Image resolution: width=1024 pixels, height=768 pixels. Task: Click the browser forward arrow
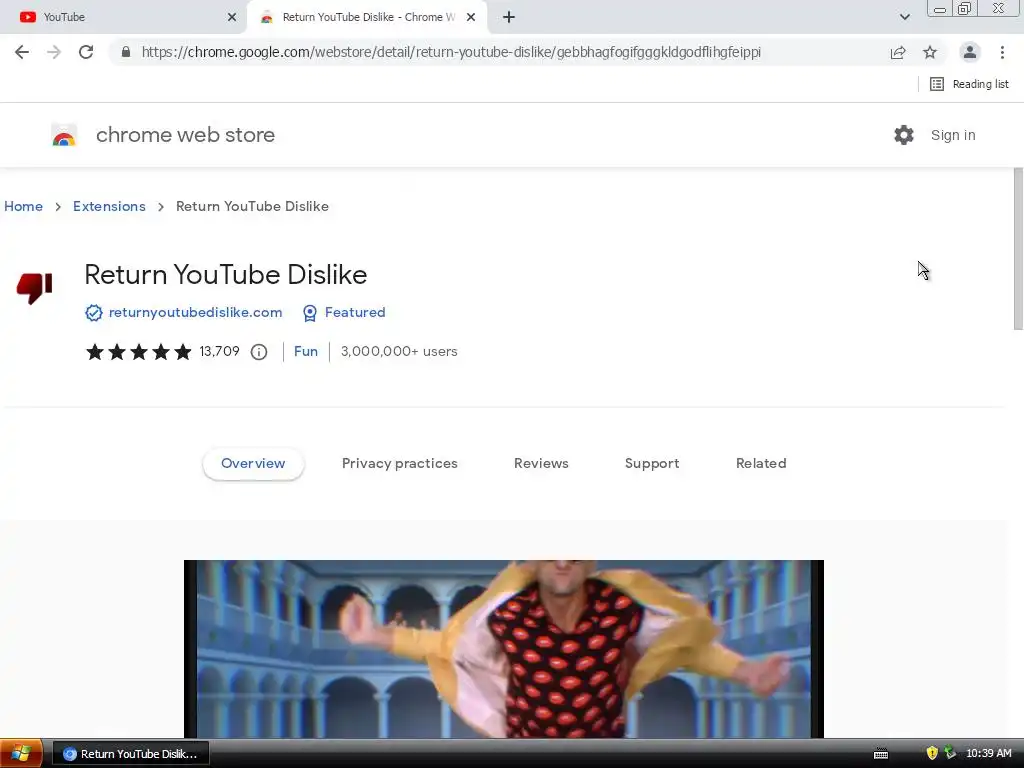54,52
